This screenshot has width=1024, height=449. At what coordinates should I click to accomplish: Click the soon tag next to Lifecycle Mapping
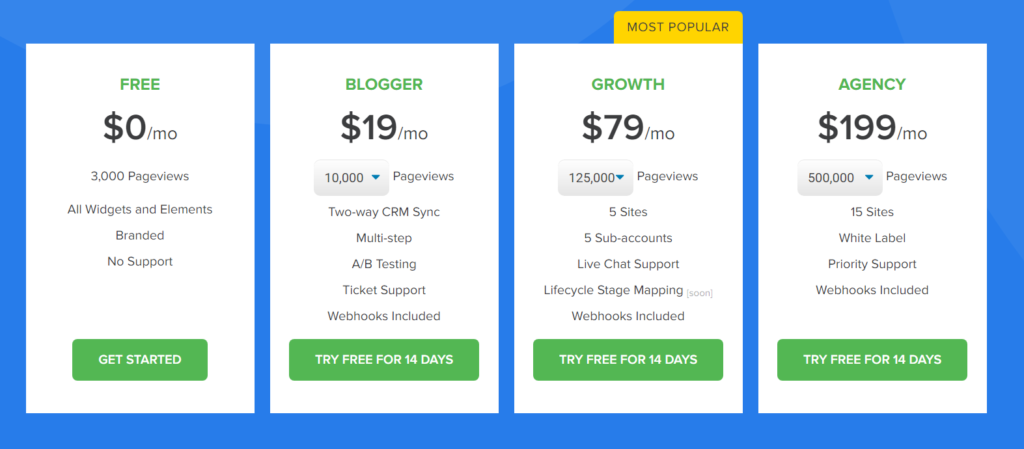tap(699, 294)
